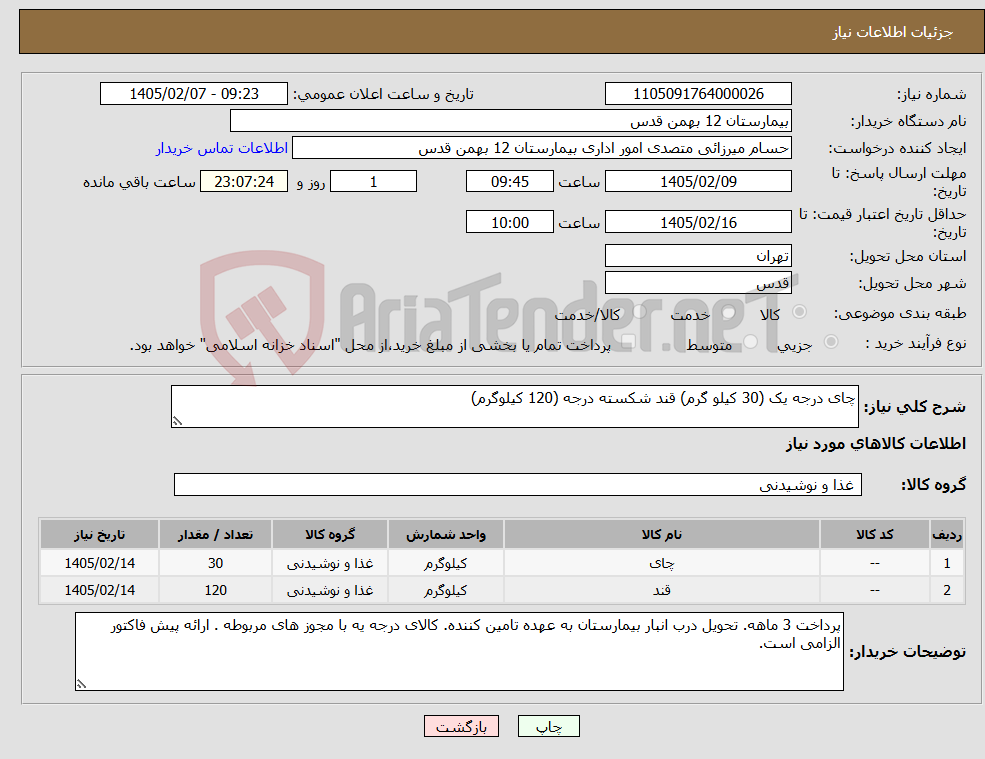Click the quantity cell 30
The image size is (985, 759).
click(215, 563)
